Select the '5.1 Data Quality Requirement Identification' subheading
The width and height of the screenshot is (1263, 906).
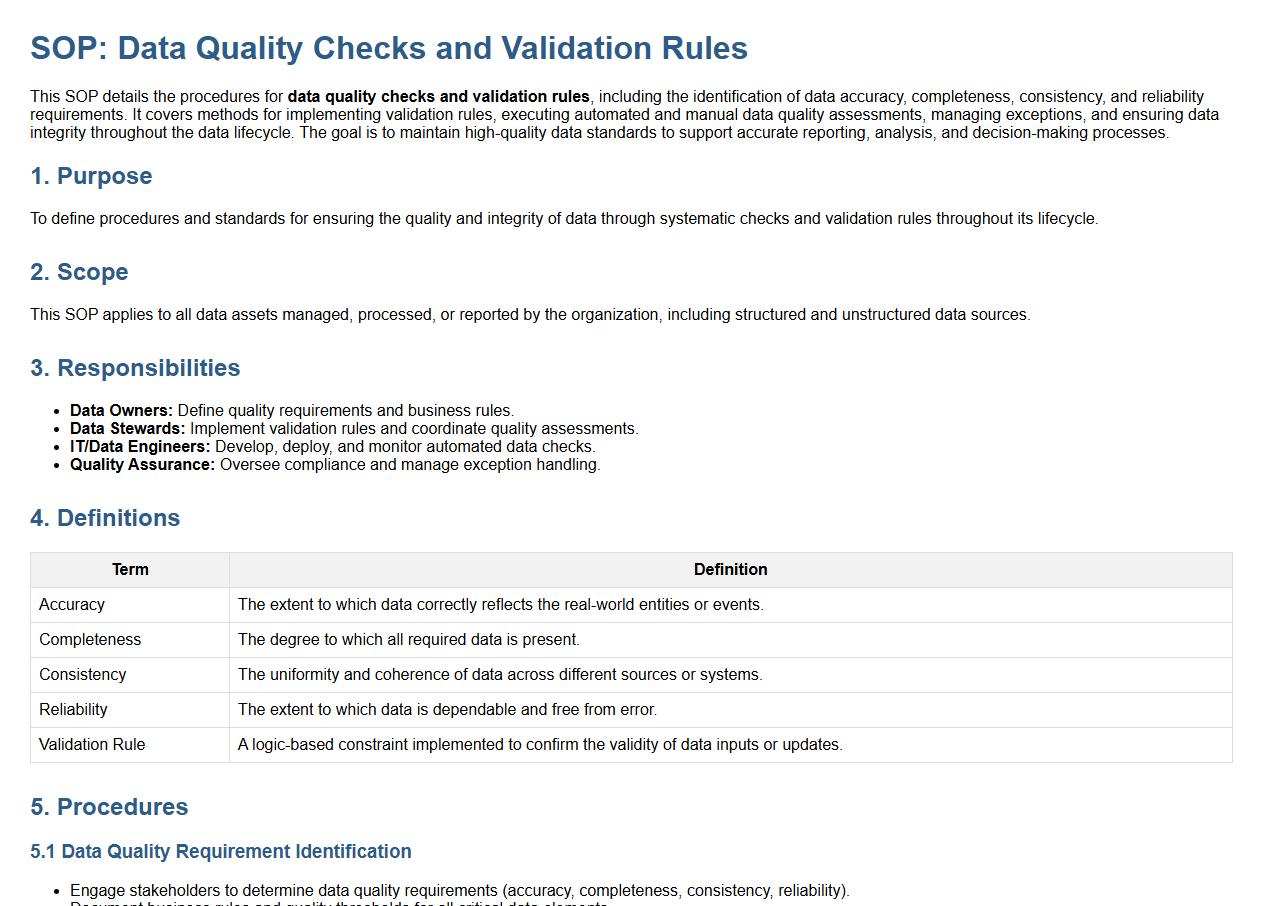point(221,851)
